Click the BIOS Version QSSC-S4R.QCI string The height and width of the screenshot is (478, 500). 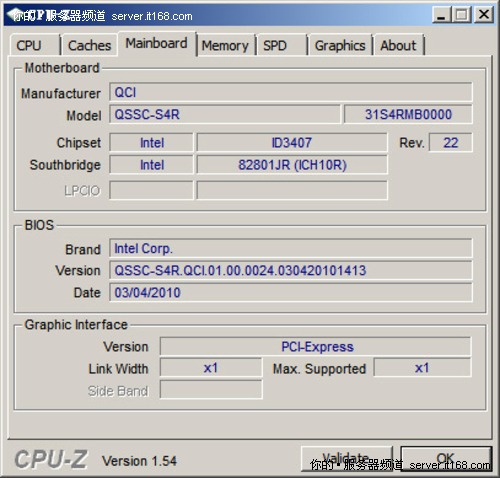pyautogui.click(x=291, y=270)
